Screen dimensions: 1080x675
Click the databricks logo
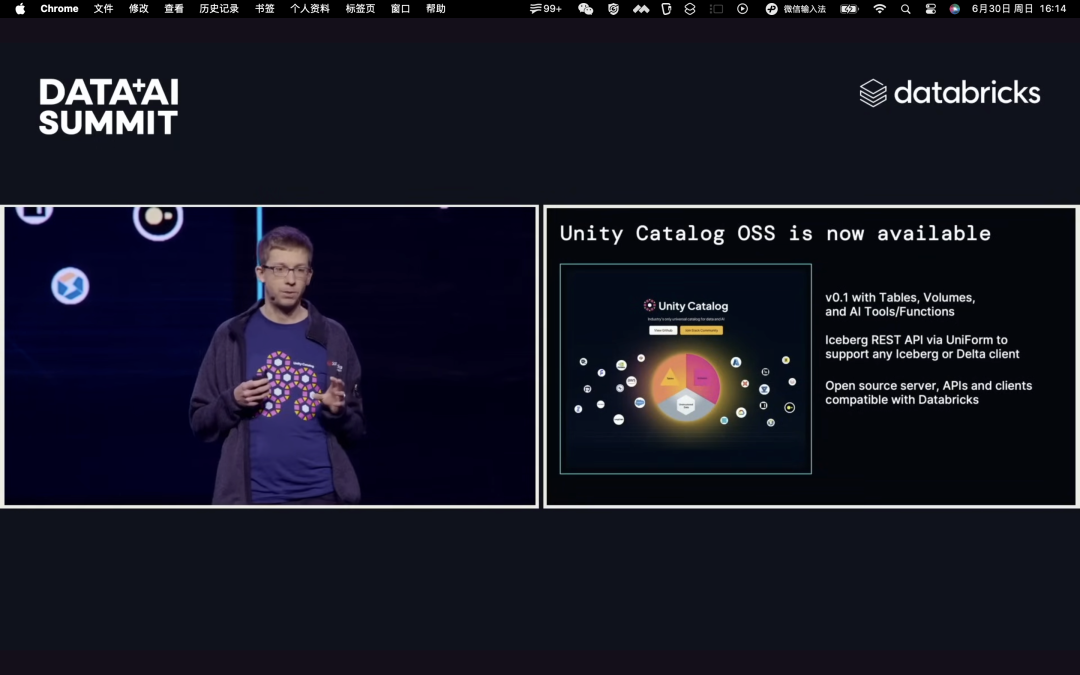click(x=950, y=93)
